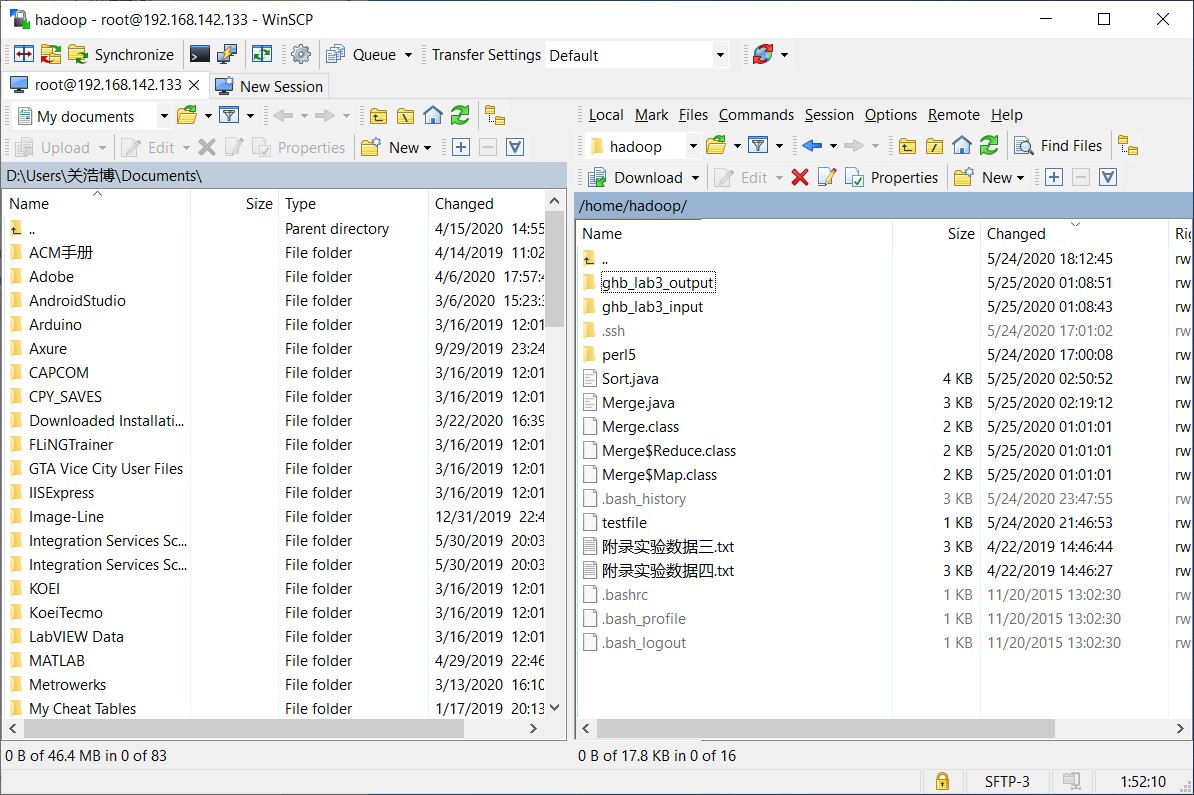This screenshot has width=1194, height=795.
Task: Click the remote Rename pencil icon
Action: click(826, 178)
